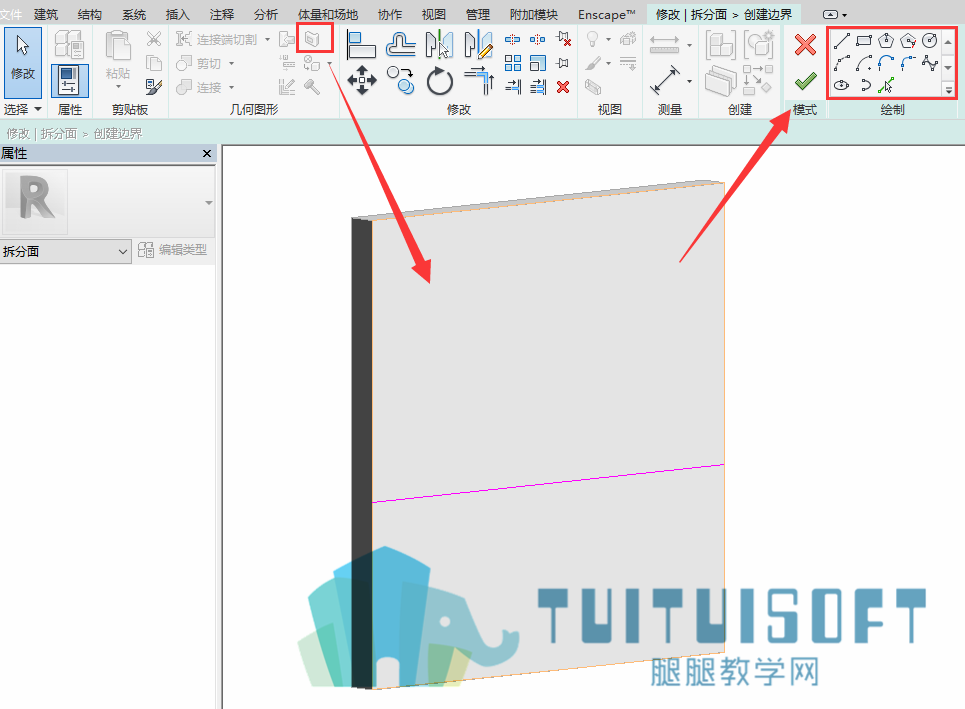Open the 选择 dropdown
Viewport: 965px width, 709px height.
pyautogui.click(x=23, y=110)
